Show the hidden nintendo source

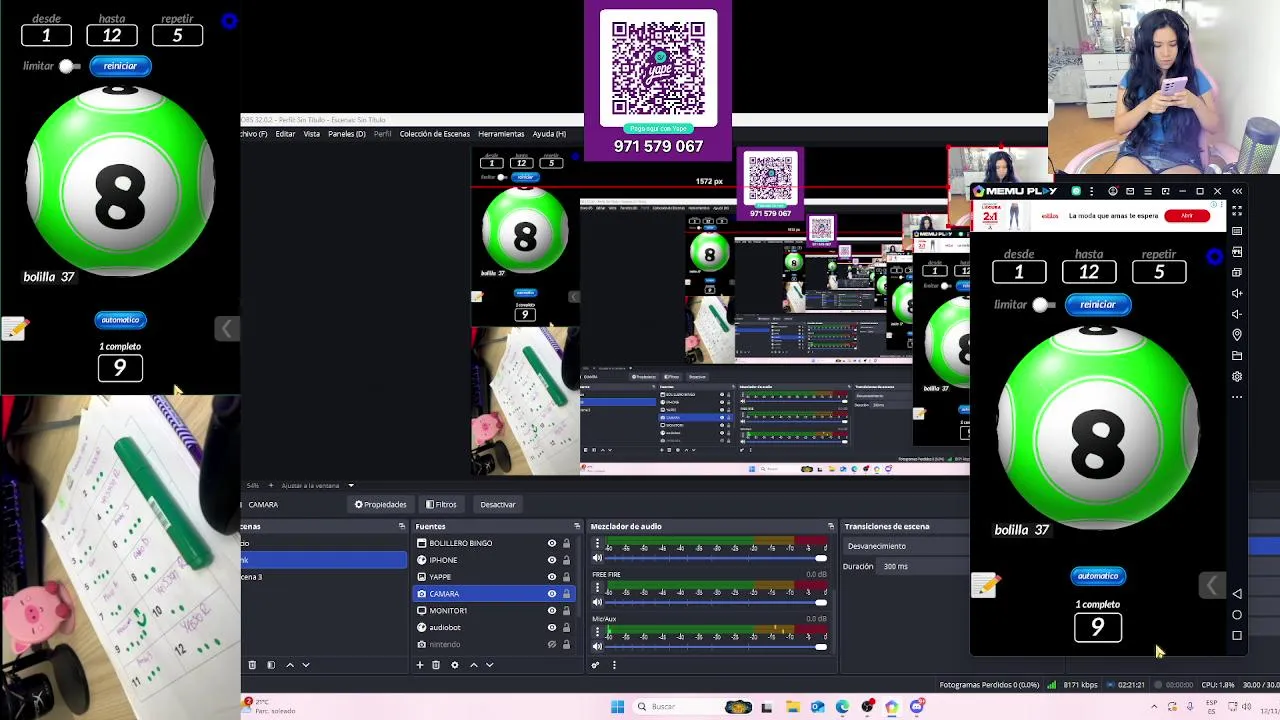point(551,644)
